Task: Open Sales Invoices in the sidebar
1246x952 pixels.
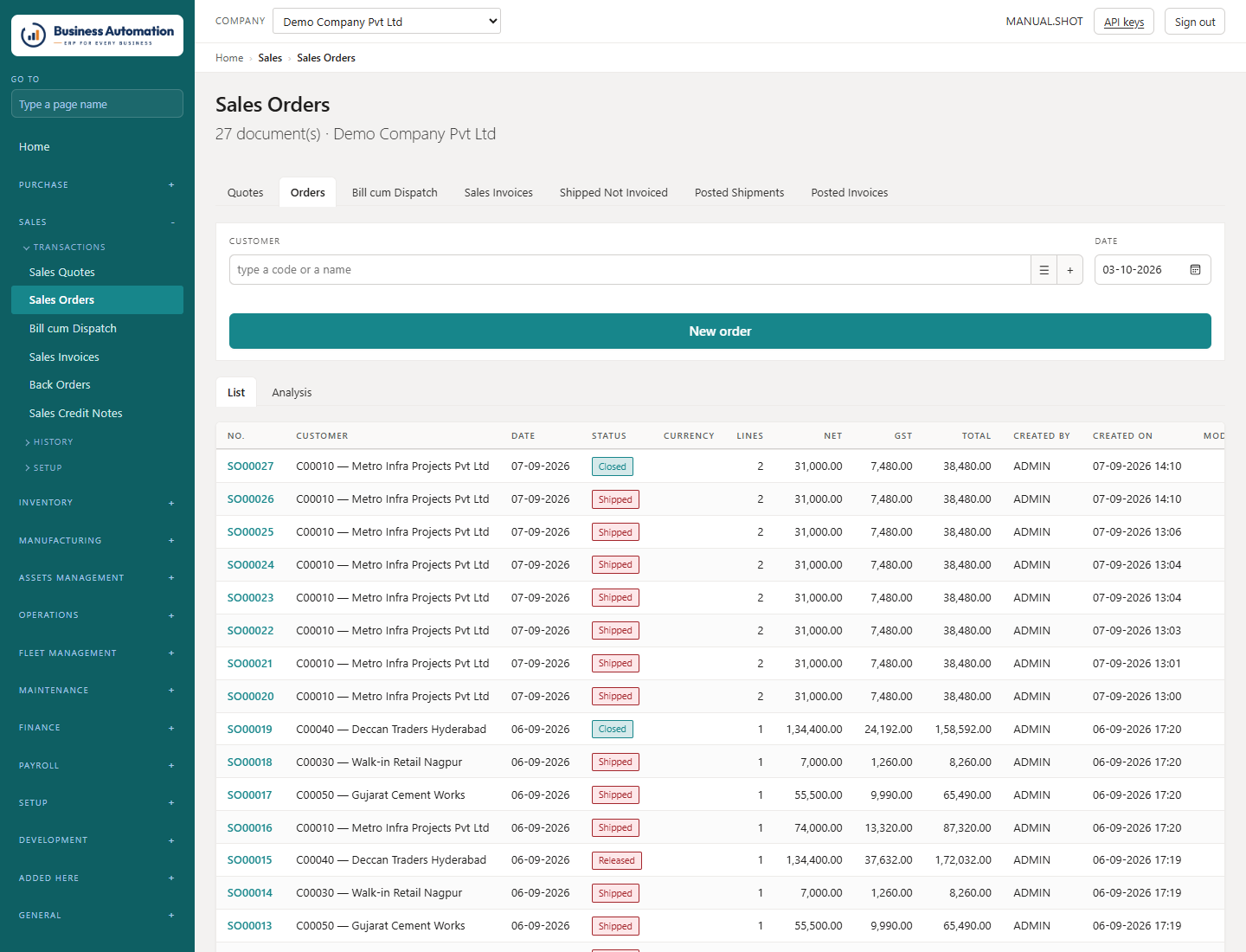Action: (x=97, y=357)
